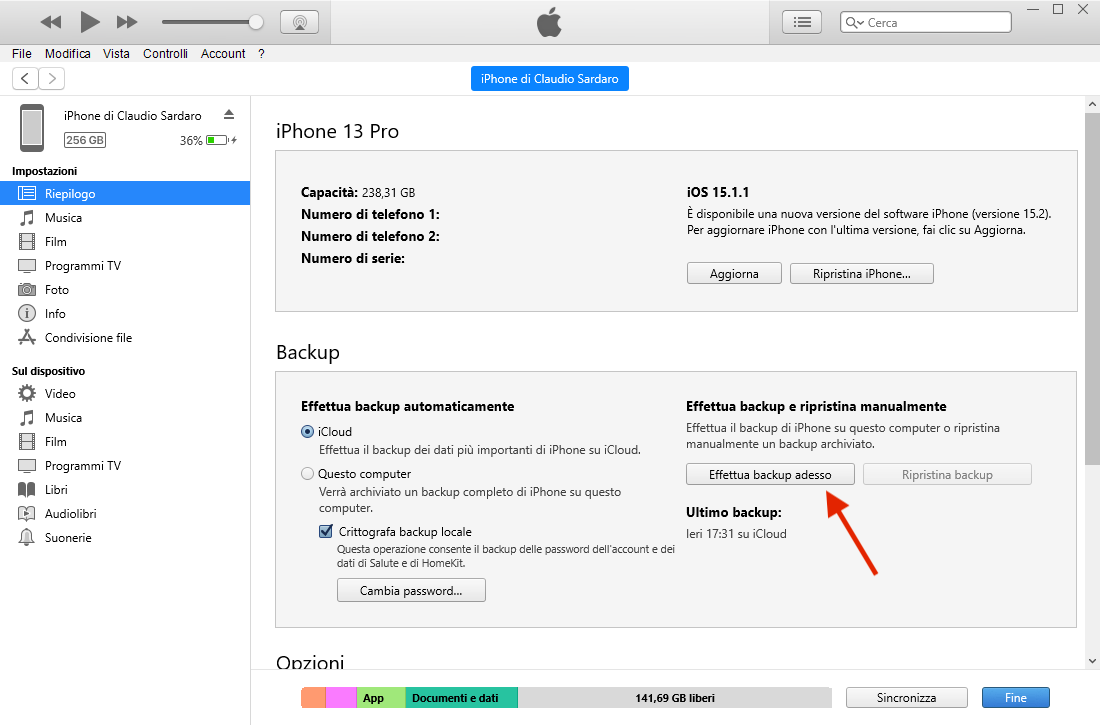Click the Aggiorna button
The image size is (1100, 725).
point(734,274)
